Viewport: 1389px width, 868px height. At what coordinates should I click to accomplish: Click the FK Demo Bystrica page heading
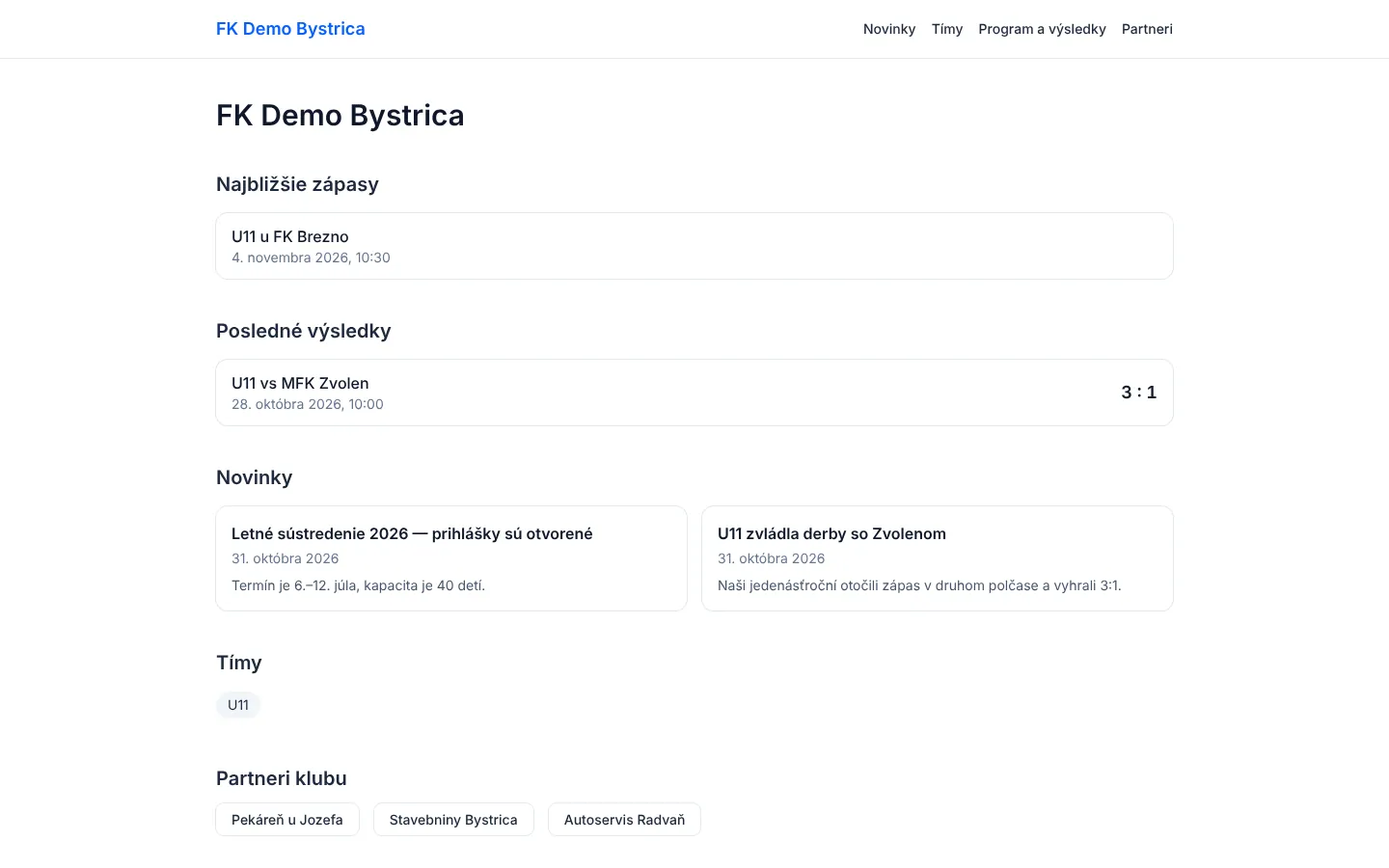point(340,116)
